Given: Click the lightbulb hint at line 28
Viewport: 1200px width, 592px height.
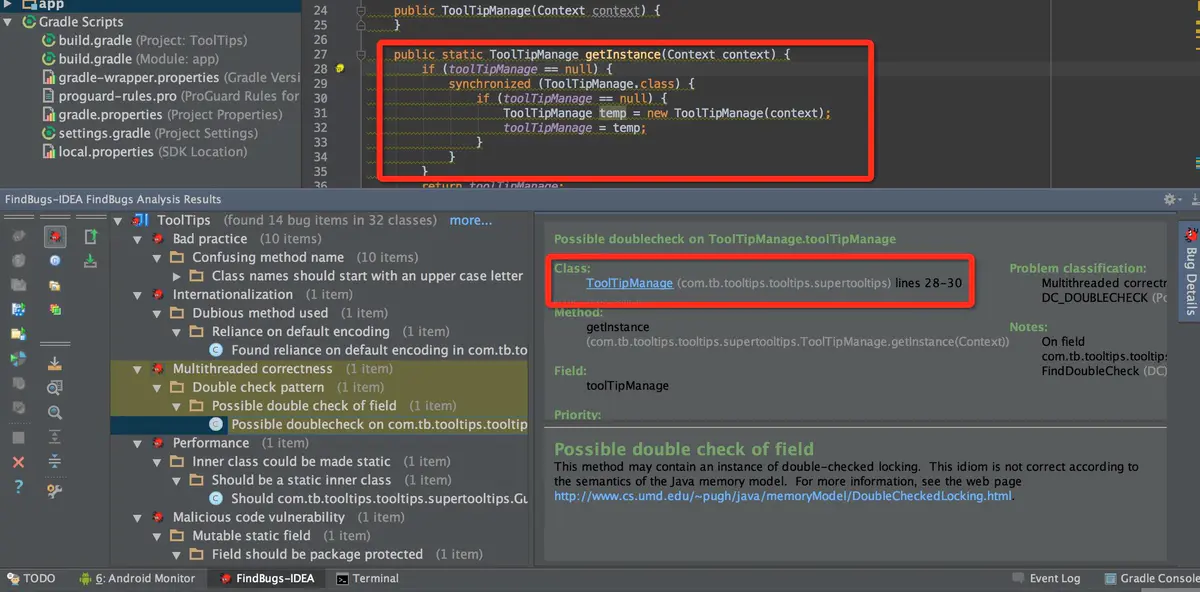Looking at the screenshot, I should 340,69.
